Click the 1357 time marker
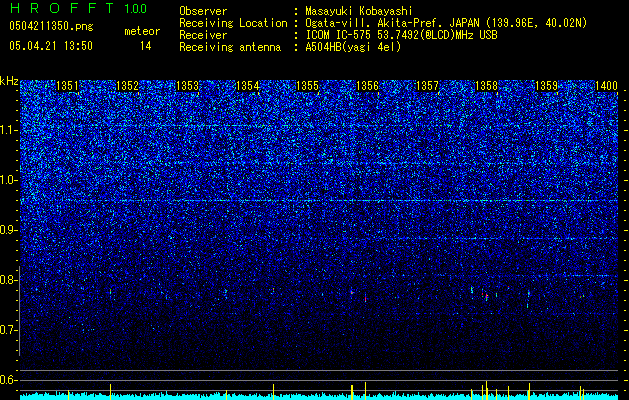Image resolution: width=629 pixels, height=400 pixels. tap(428, 86)
